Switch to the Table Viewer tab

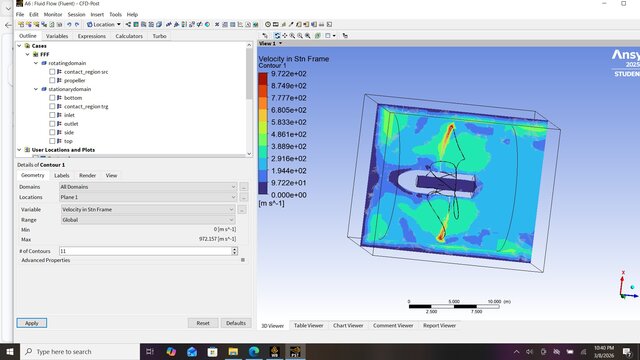tap(308, 325)
